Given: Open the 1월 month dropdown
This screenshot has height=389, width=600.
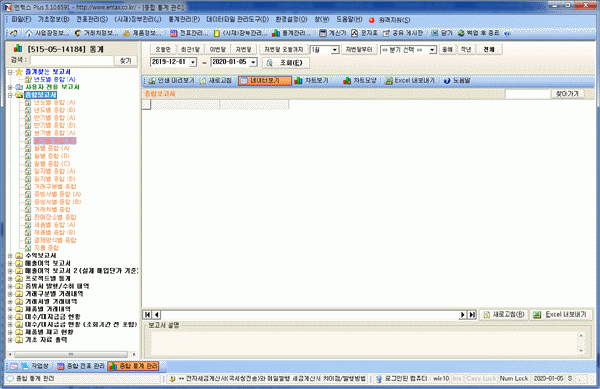Looking at the screenshot, I should coord(335,50).
